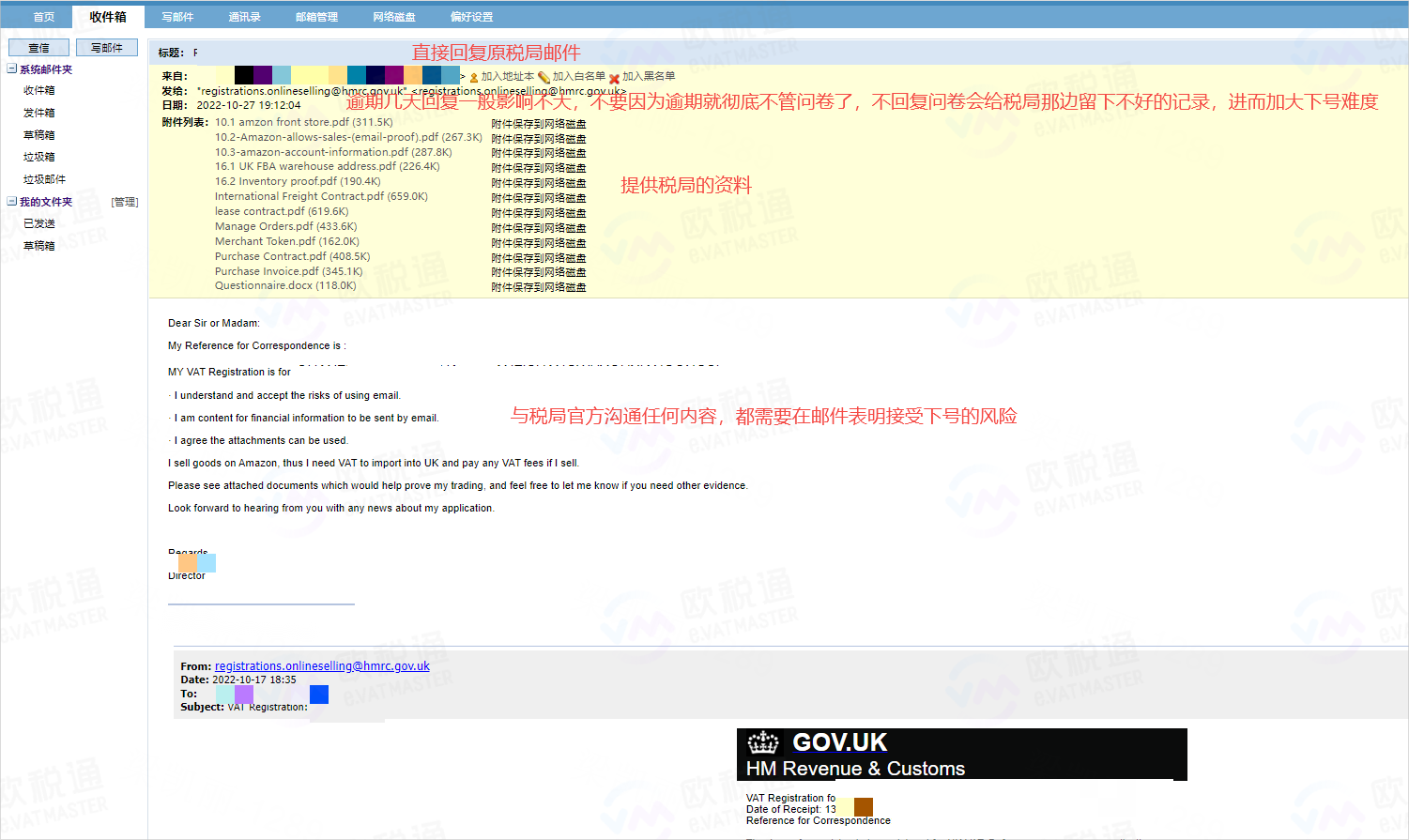
Task: Click the GOV.UK HM Revenue & Customs banner
Action: (x=962, y=755)
